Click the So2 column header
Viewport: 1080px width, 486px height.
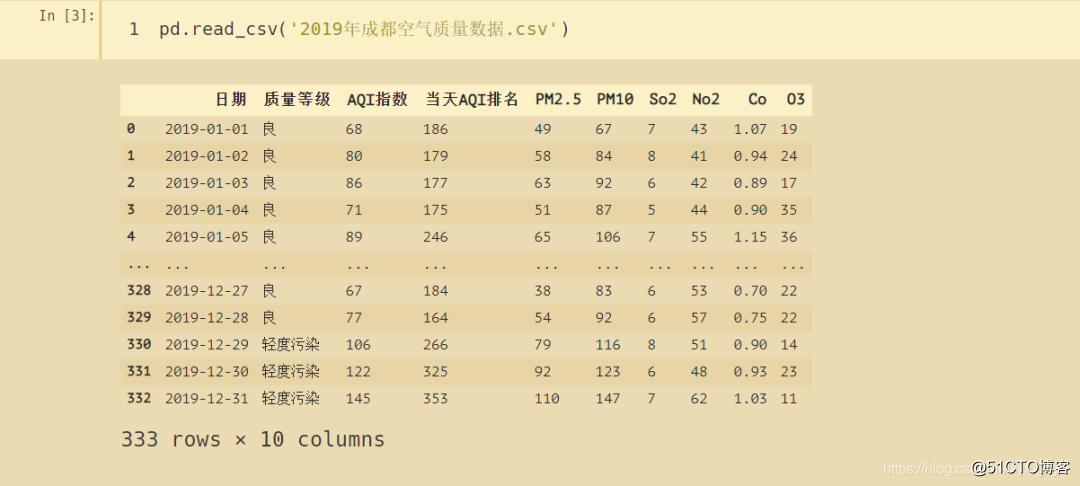tap(663, 99)
